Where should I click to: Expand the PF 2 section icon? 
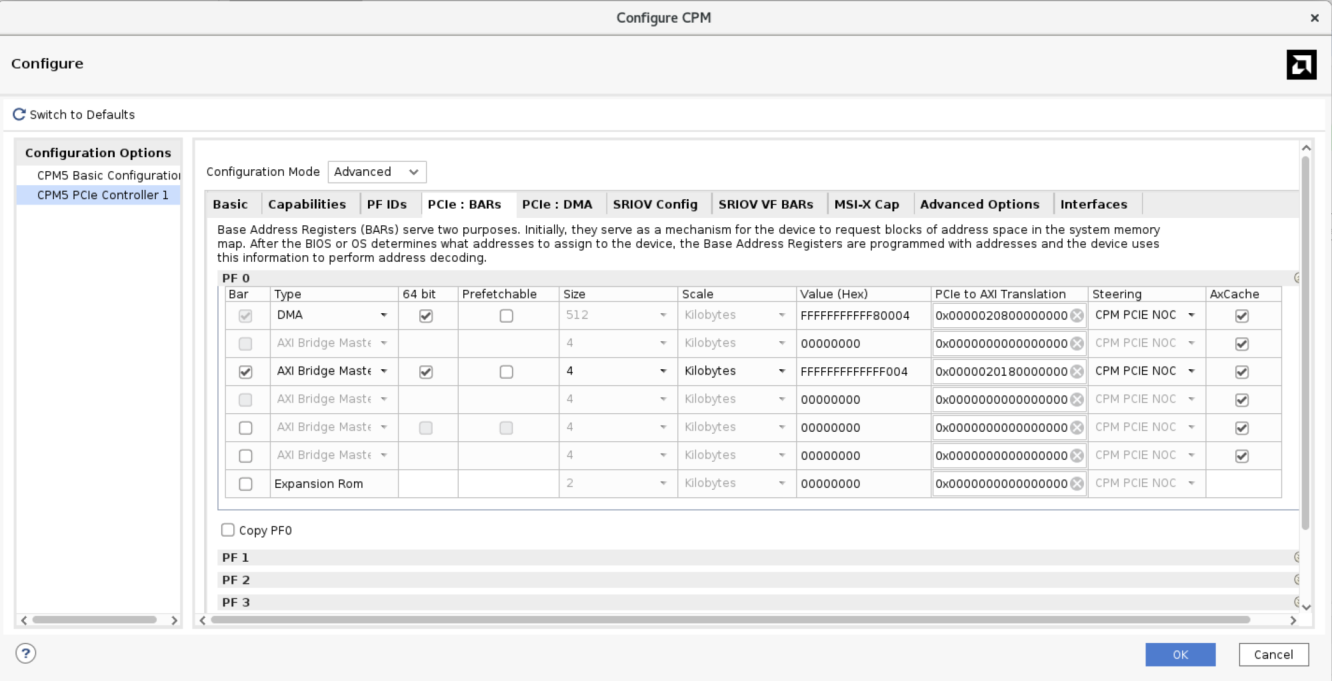[1297, 580]
